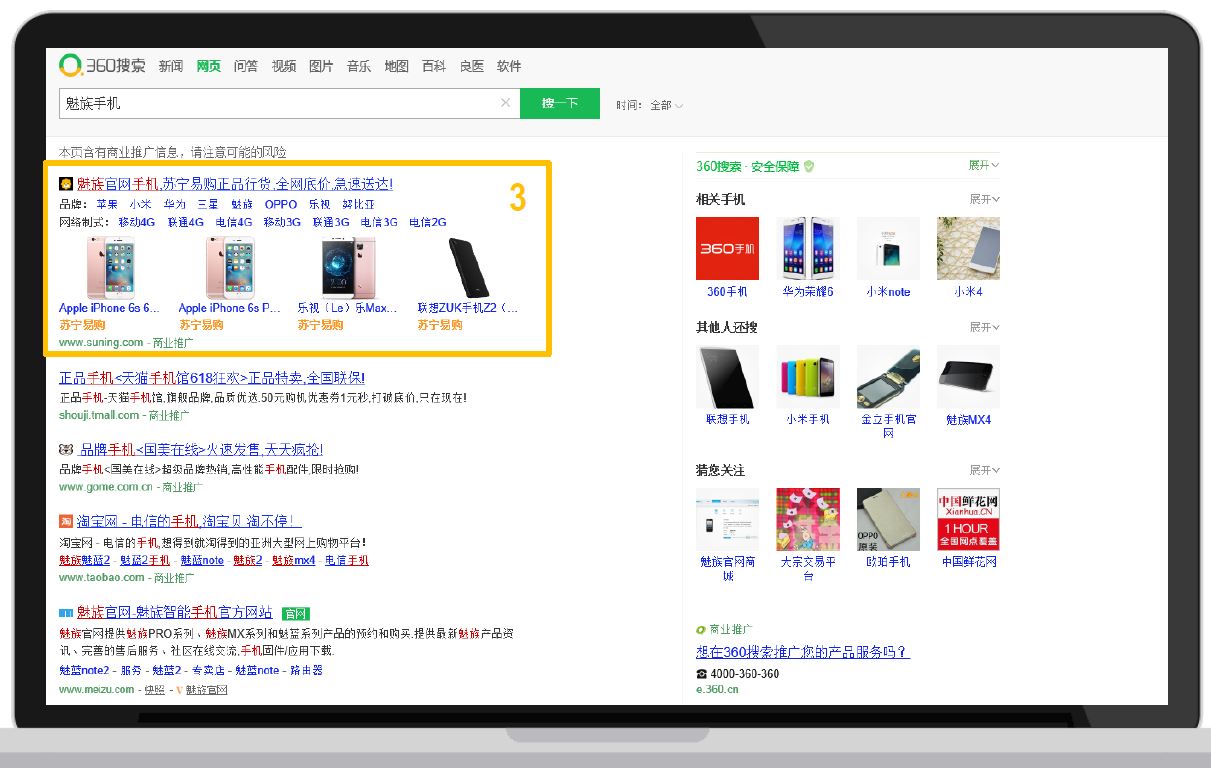
Task: Go to the 视频 tab
Action: (x=284, y=66)
